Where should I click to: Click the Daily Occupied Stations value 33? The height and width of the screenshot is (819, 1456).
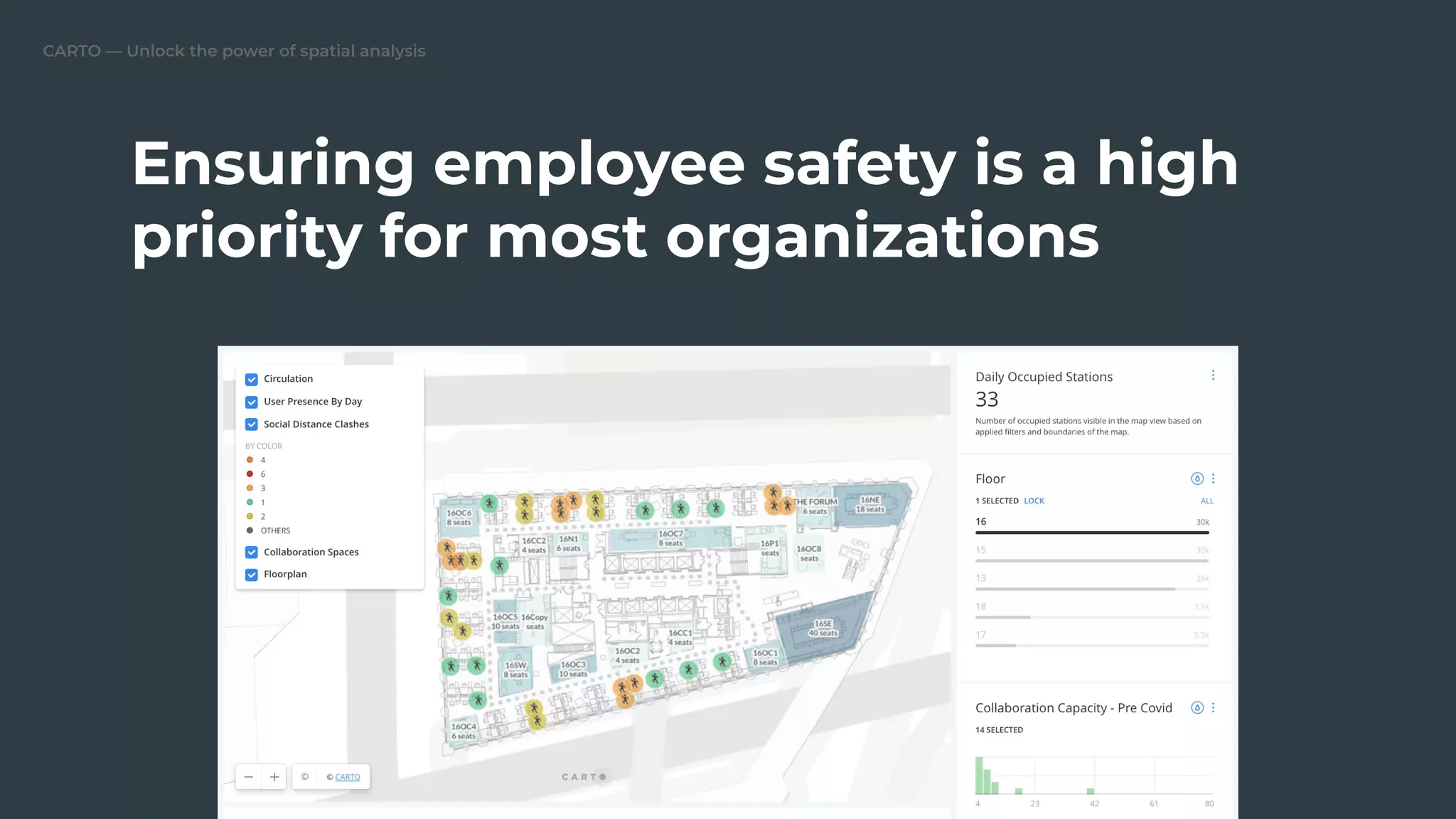(987, 400)
